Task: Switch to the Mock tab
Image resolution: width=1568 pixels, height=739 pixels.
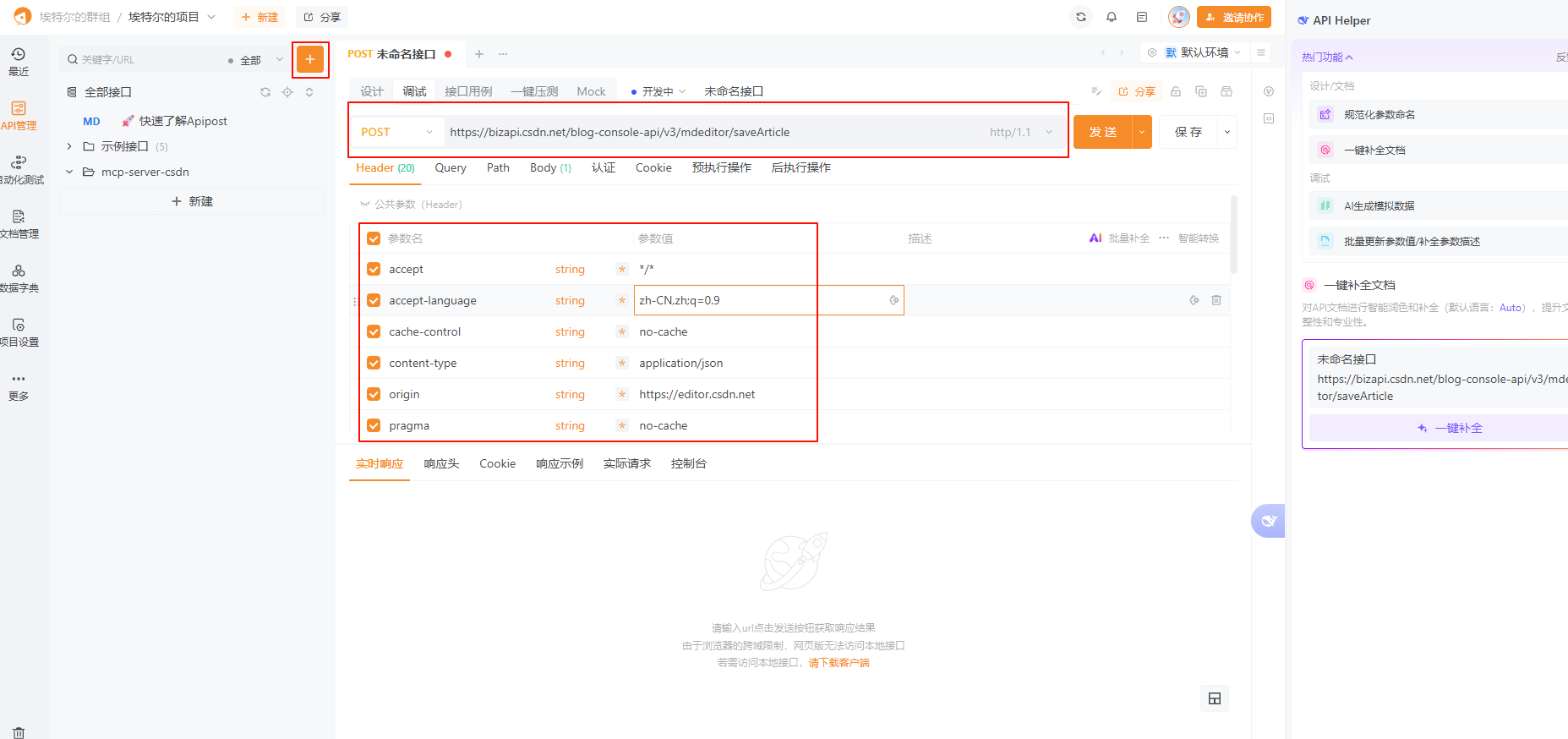Action: pos(591,91)
